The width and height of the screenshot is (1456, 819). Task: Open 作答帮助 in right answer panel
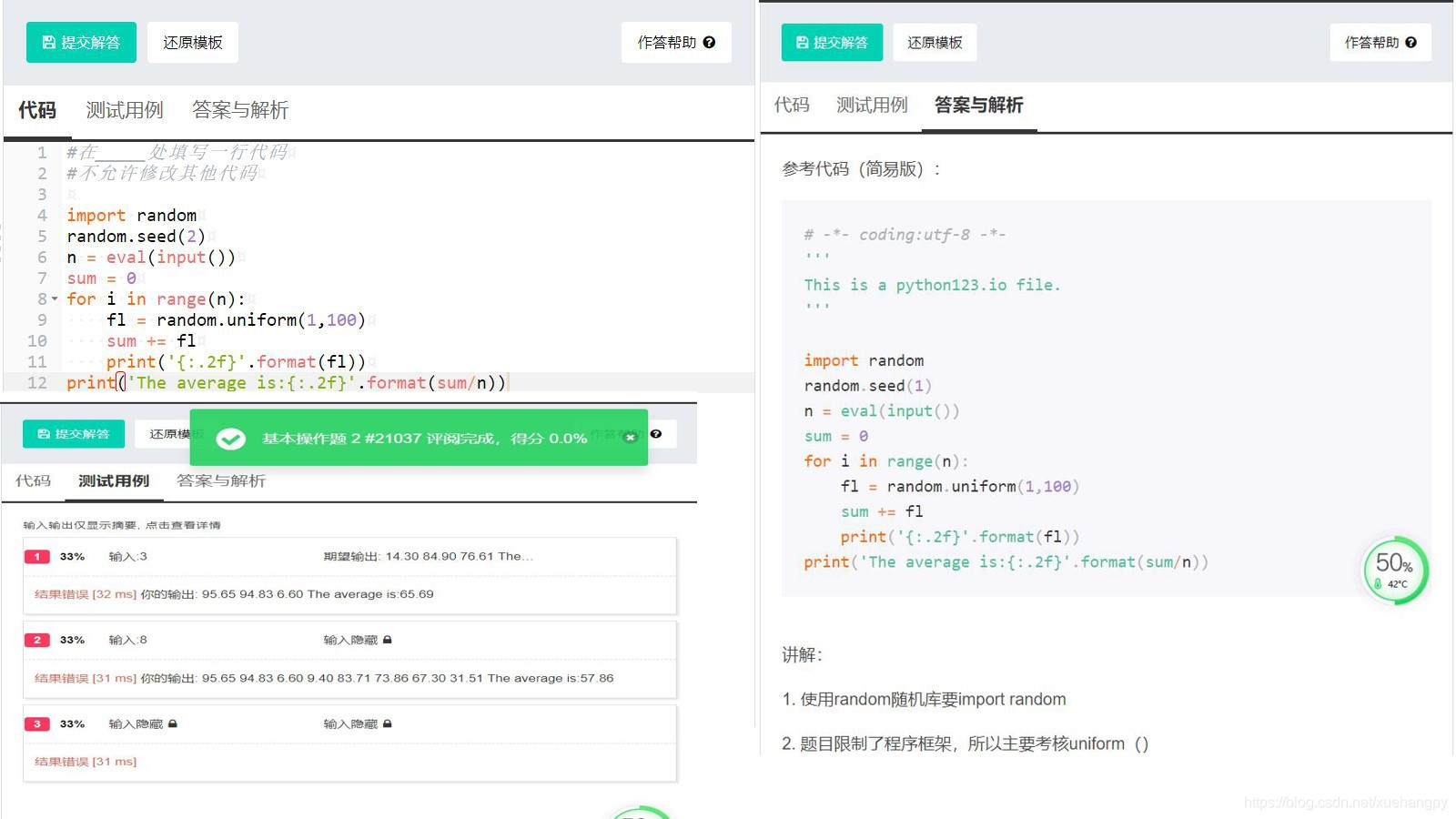(1380, 43)
